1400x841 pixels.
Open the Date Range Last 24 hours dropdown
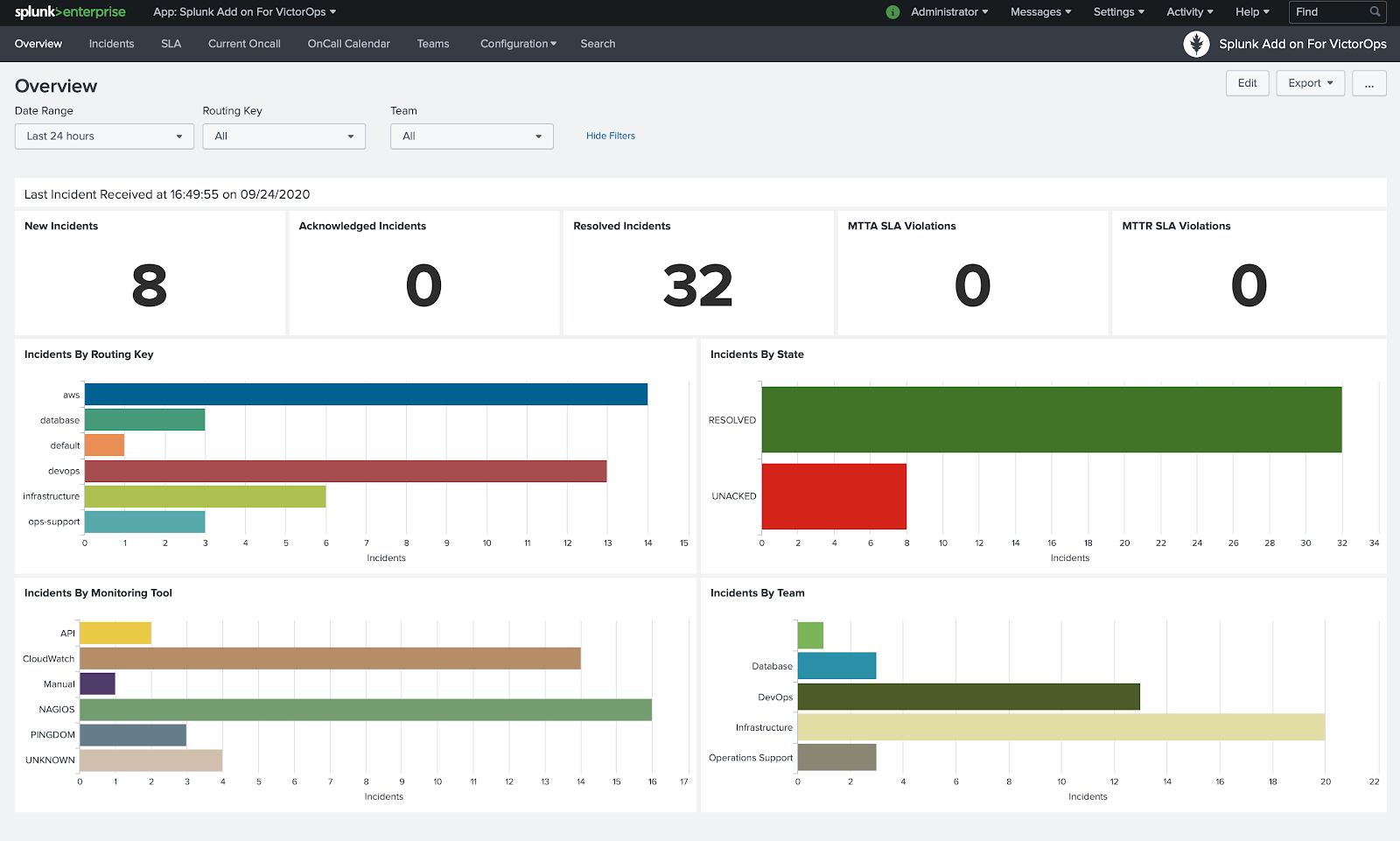coord(104,137)
